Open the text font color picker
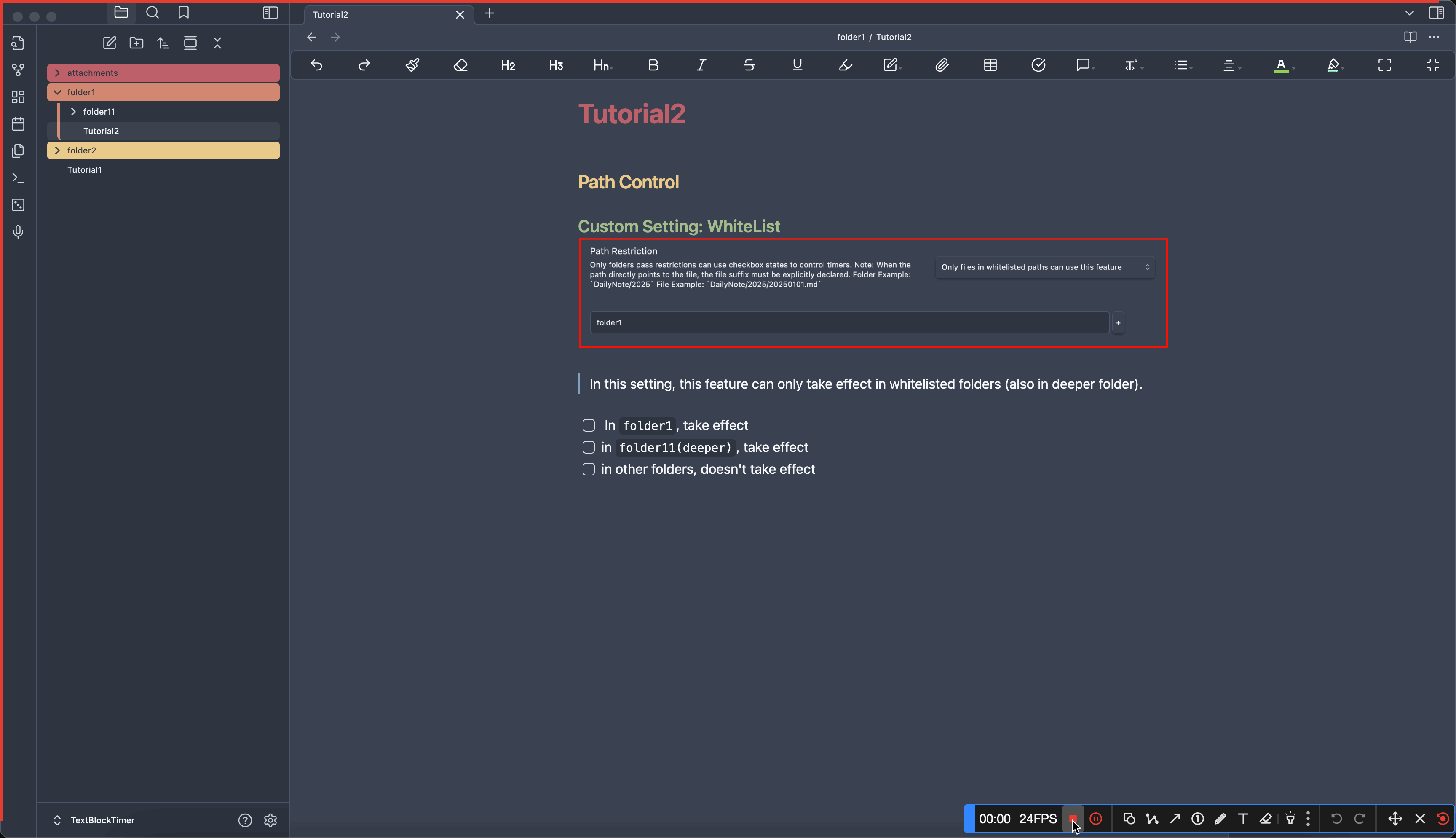 tap(1281, 65)
